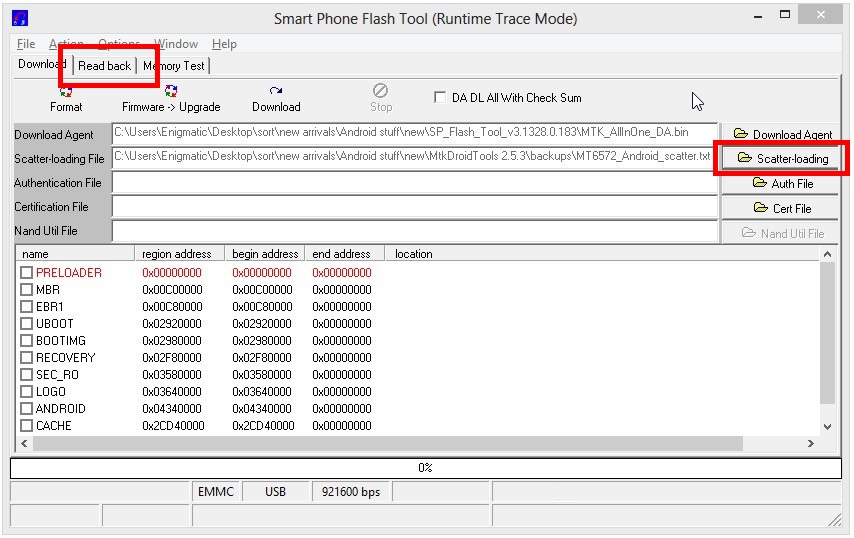This screenshot has width=854, height=538.
Task: Switch to the Memory Test tab
Action: [x=174, y=66]
